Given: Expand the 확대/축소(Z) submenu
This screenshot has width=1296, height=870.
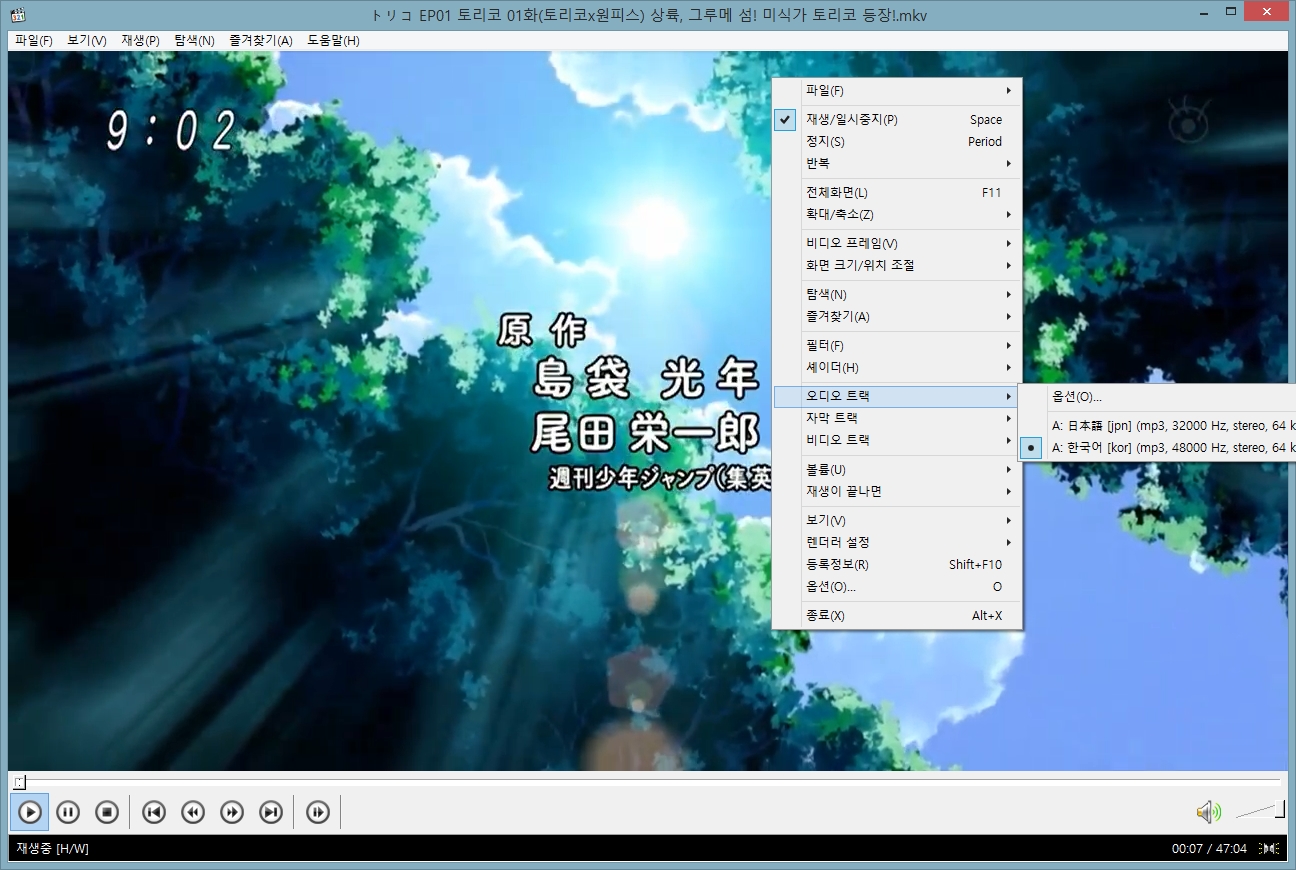Looking at the screenshot, I should coord(897,214).
